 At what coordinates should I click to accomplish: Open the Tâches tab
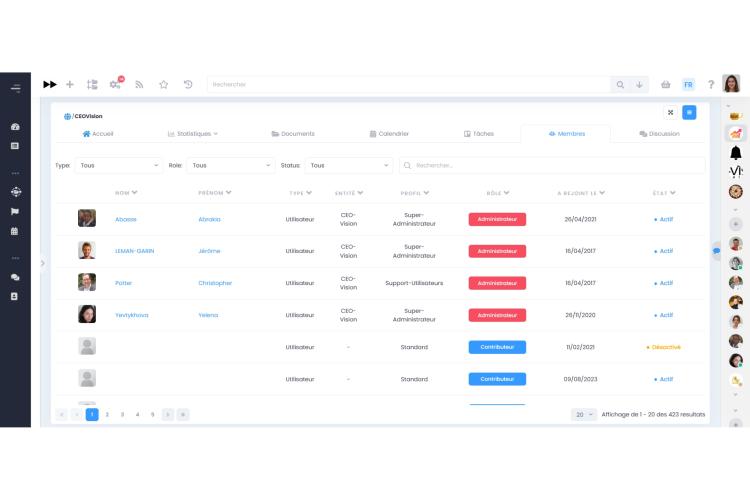pyautogui.click(x=478, y=133)
